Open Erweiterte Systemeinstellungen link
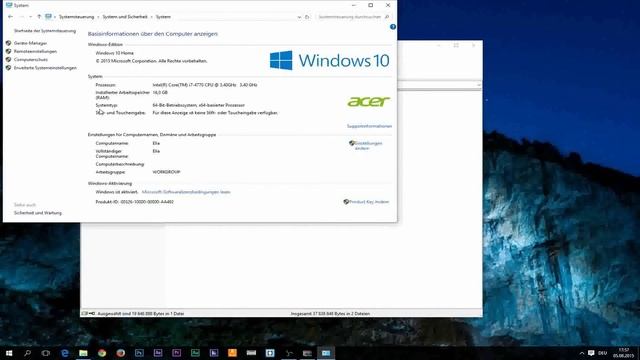640x360 pixels. 45,68
